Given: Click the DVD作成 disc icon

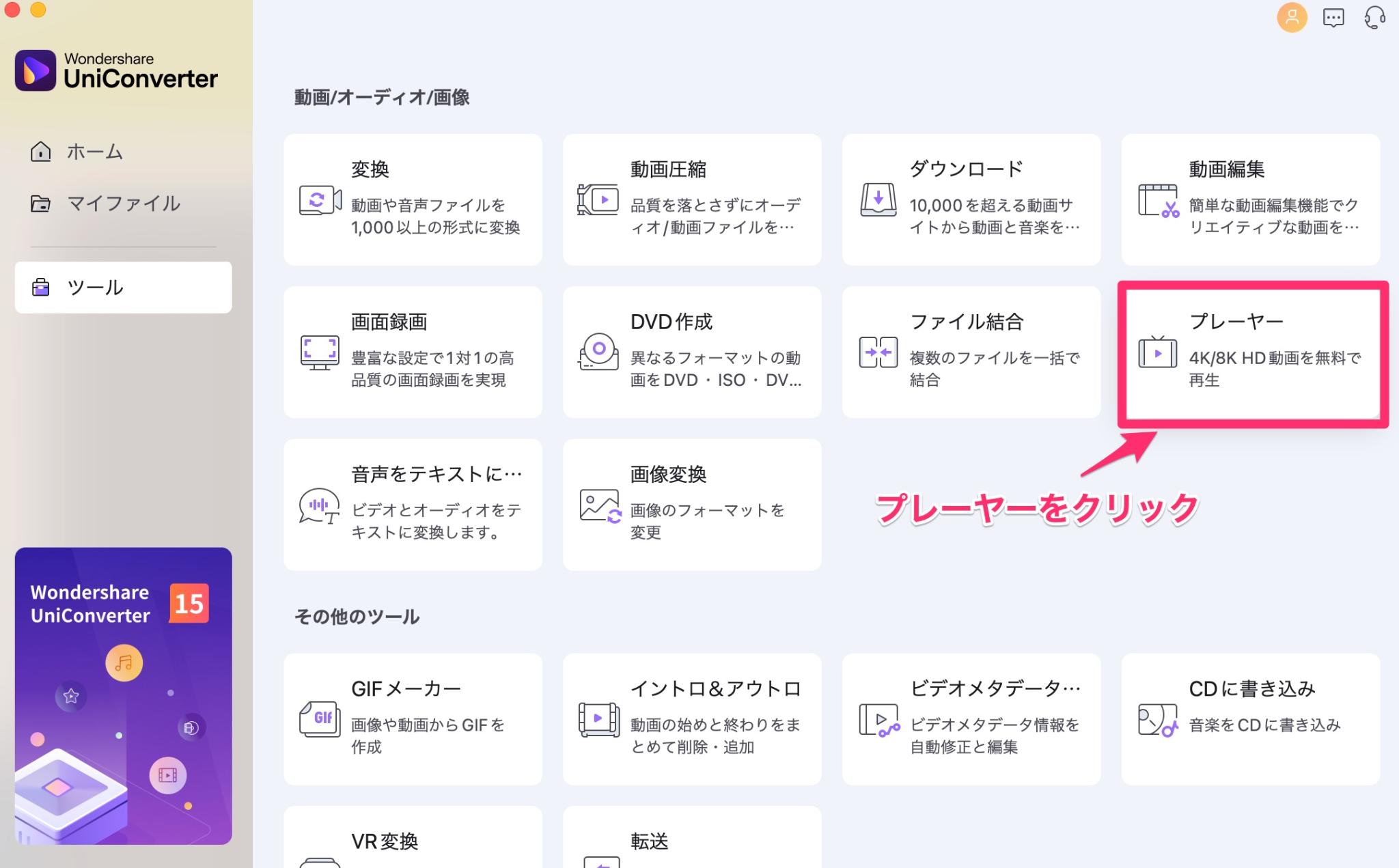Looking at the screenshot, I should [x=598, y=352].
